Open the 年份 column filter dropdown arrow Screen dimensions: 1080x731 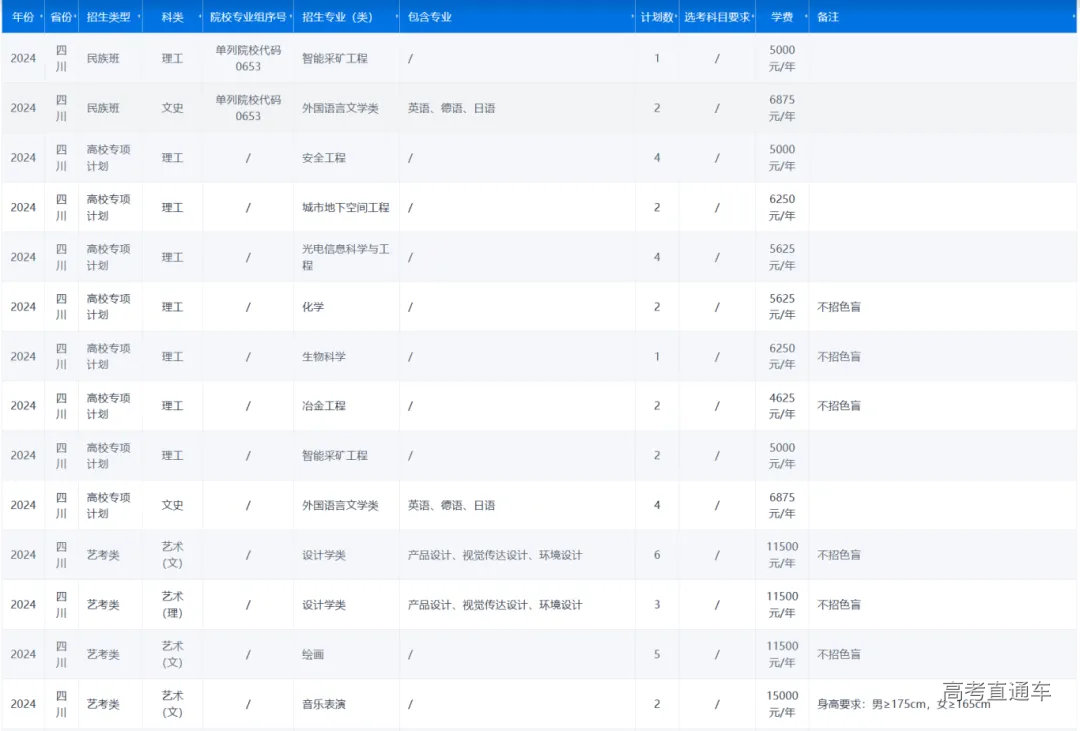click(40, 18)
